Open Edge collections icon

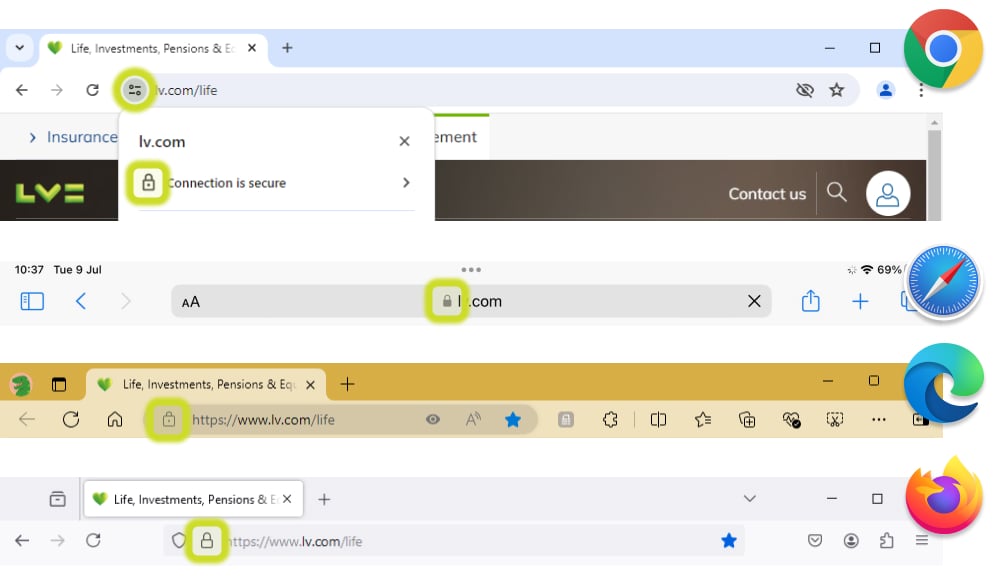(747, 419)
